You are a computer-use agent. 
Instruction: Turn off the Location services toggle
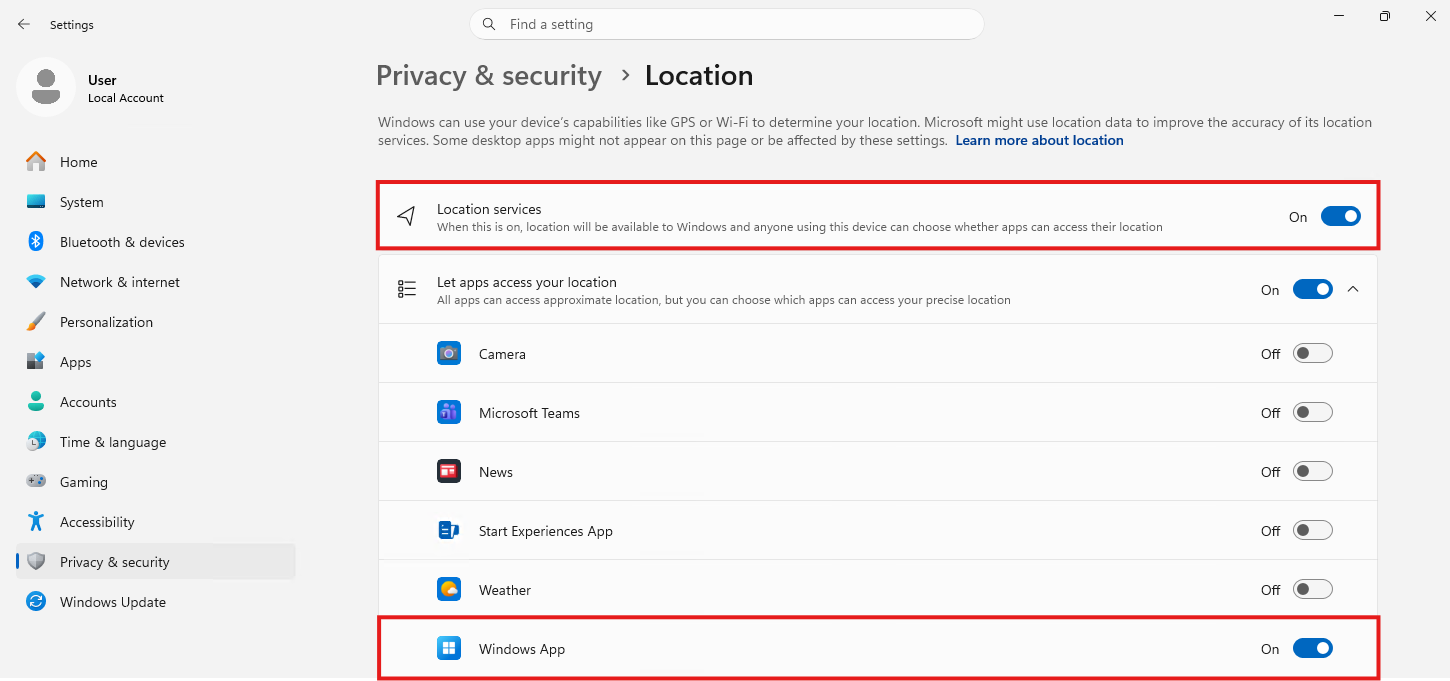pyautogui.click(x=1340, y=216)
